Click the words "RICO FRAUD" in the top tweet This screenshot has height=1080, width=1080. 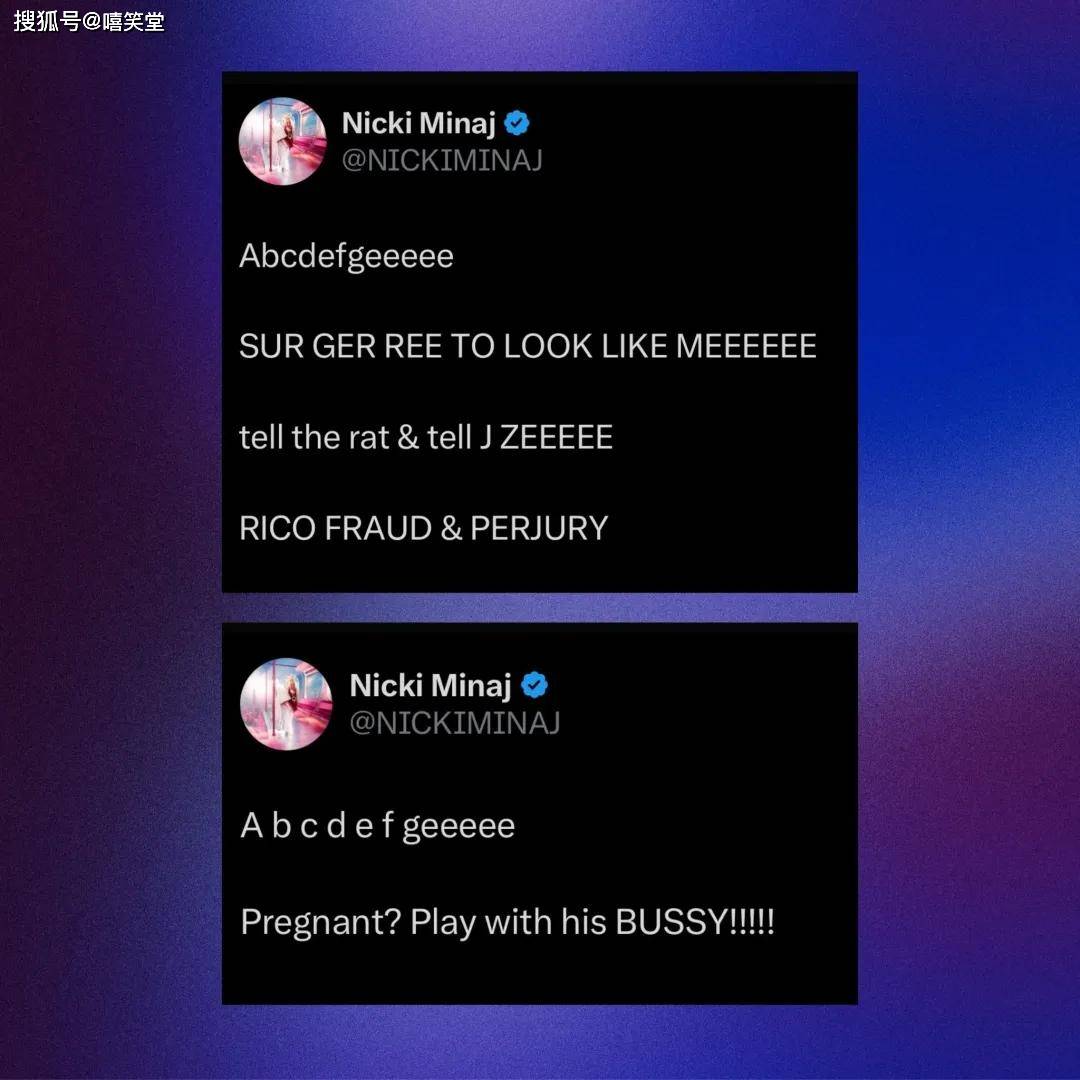335,528
